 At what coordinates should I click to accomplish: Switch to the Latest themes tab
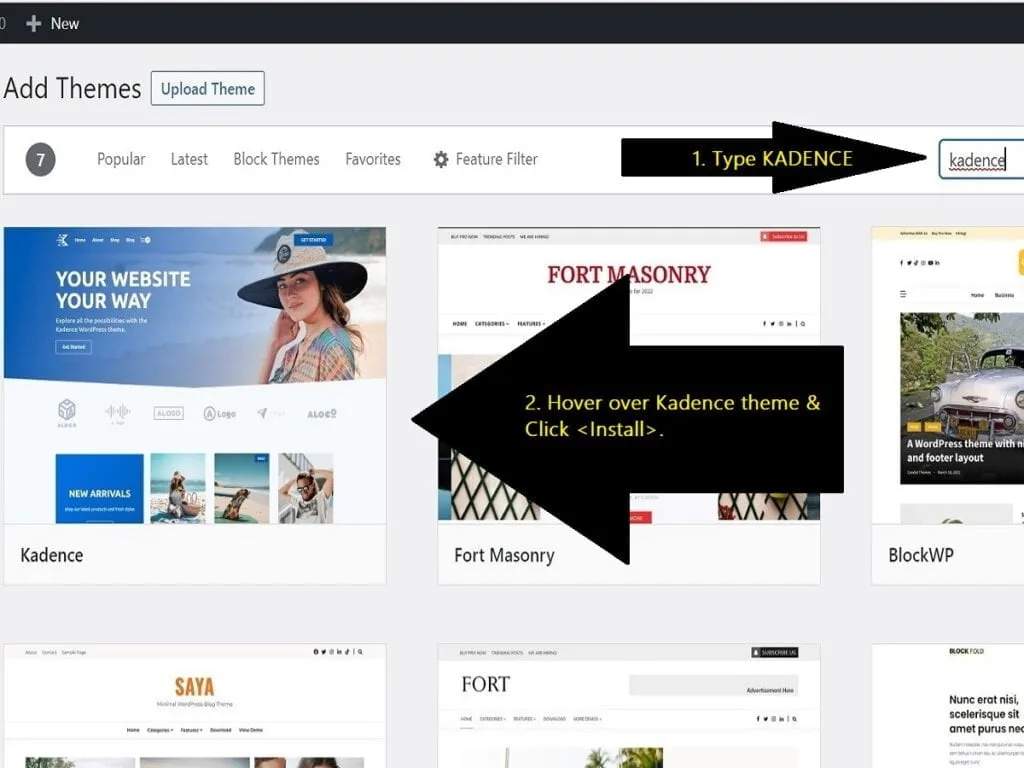[x=189, y=159]
